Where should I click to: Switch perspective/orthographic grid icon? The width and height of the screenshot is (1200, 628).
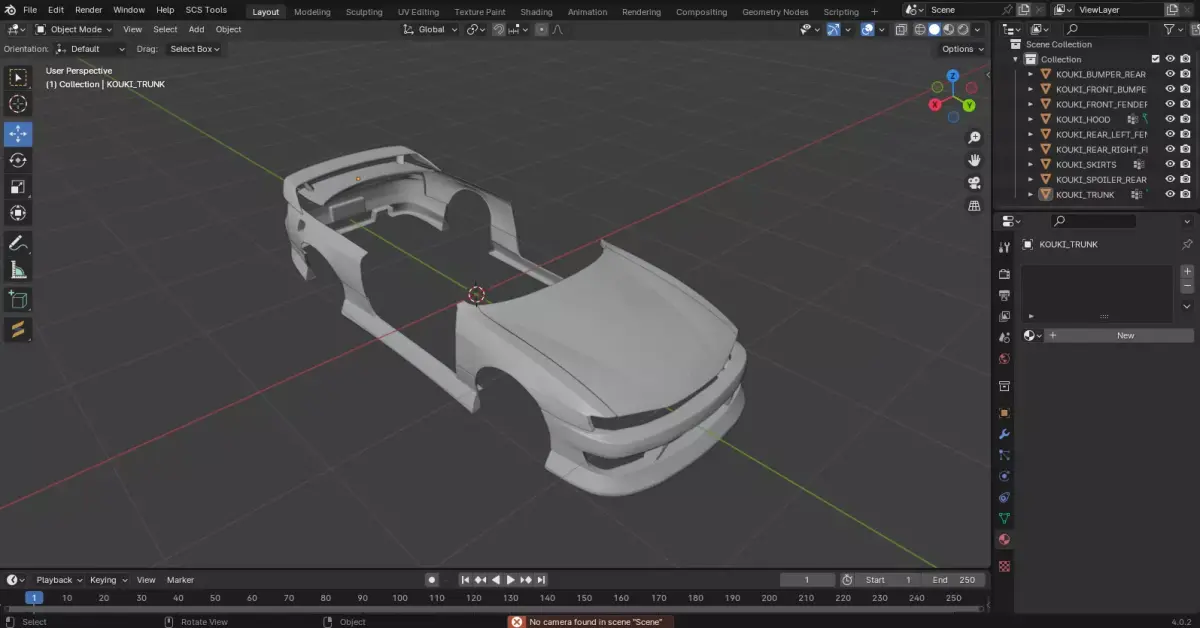pyautogui.click(x=974, y=206)
